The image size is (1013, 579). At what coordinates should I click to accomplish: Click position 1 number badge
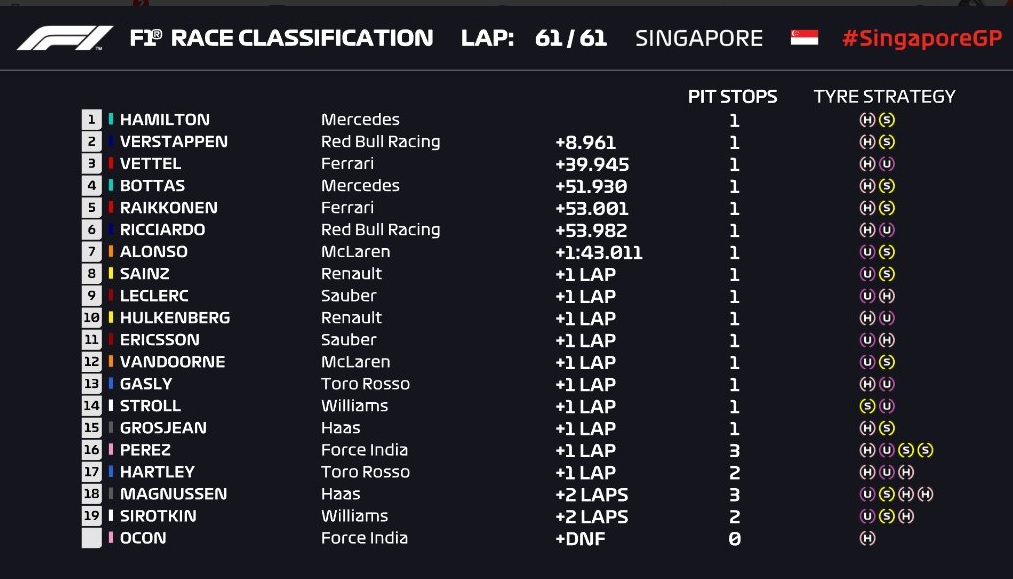tap(92, 120)
